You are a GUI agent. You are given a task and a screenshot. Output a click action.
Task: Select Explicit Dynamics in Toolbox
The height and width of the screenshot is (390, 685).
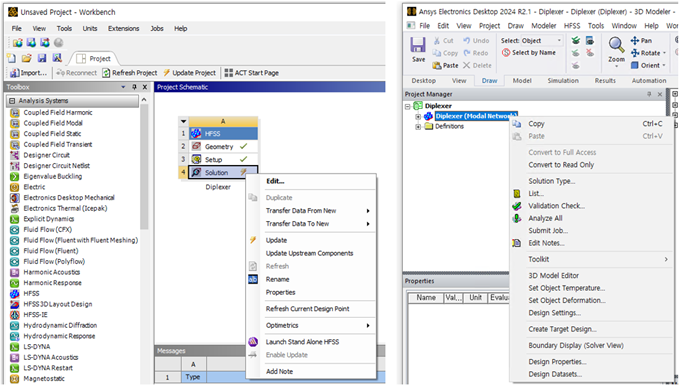coord(48,219)
